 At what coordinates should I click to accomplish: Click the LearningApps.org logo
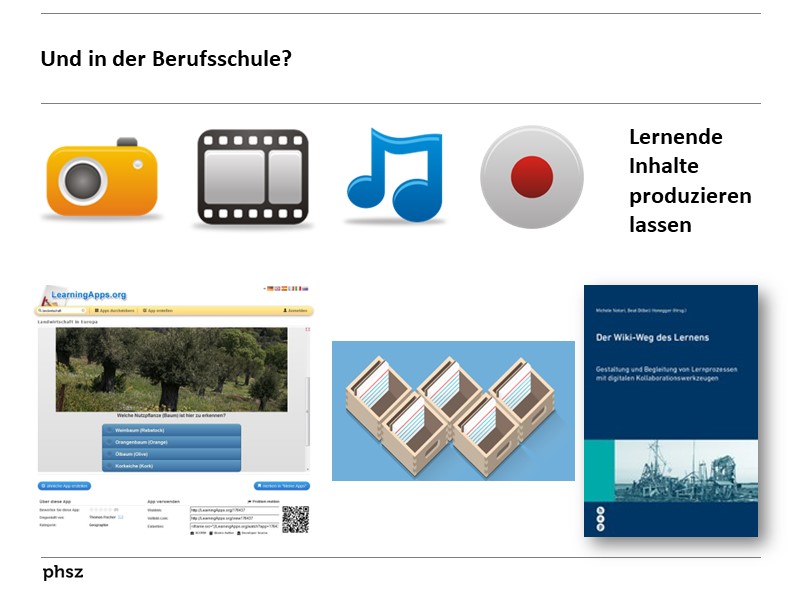click(83, 295)
